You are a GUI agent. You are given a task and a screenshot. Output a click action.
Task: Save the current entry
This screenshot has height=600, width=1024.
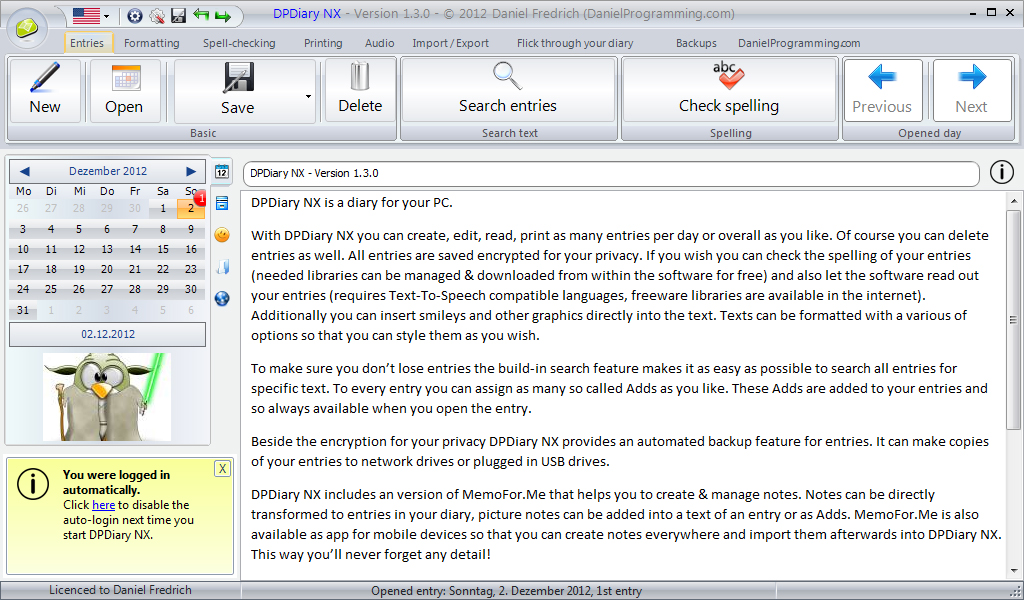(238, 90)
